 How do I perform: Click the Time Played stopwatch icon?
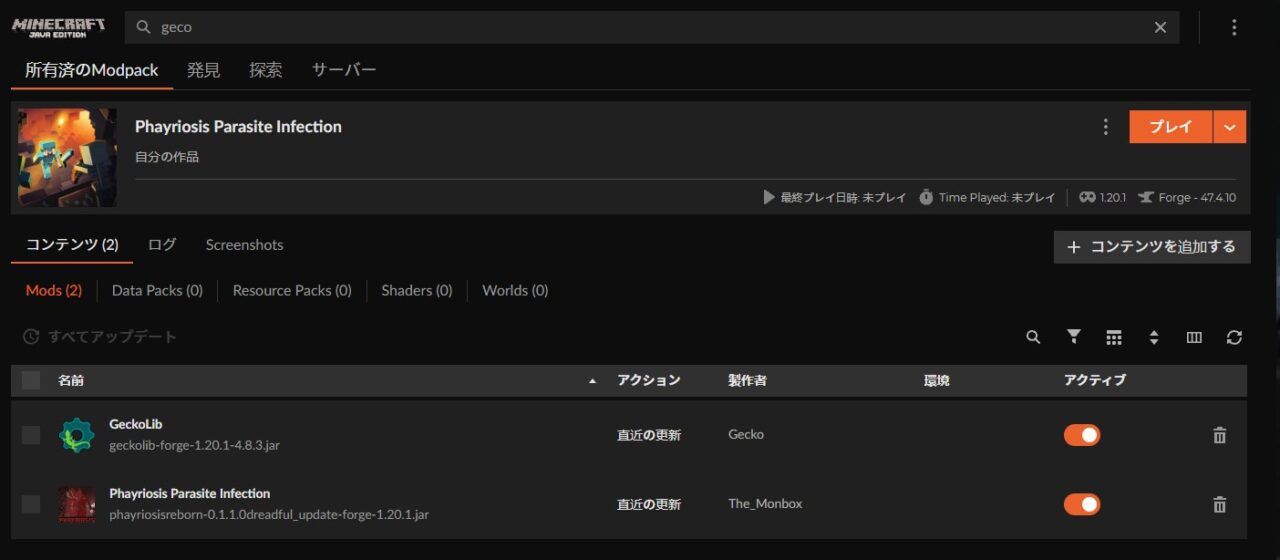click(x=926, y=197)
